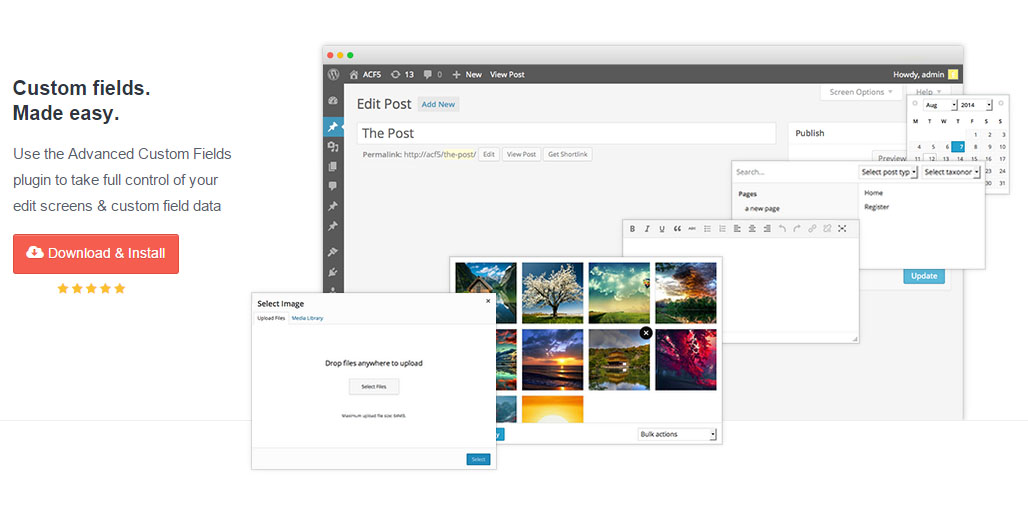The width and height of the screenshot is (1028, 522).
Task: Insert a numbered list
Action: [722, 228]
